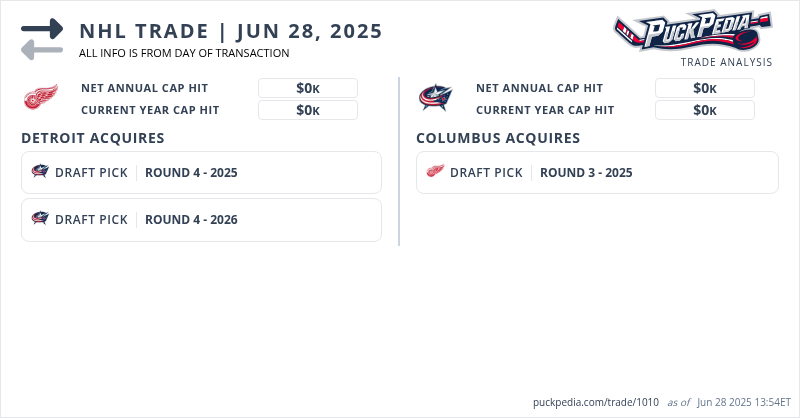The width and height of the screenshot is (800, 418).
Task: Select Detroit's Net Annual Cap Hit value box
Action: [x=308, y=88]
